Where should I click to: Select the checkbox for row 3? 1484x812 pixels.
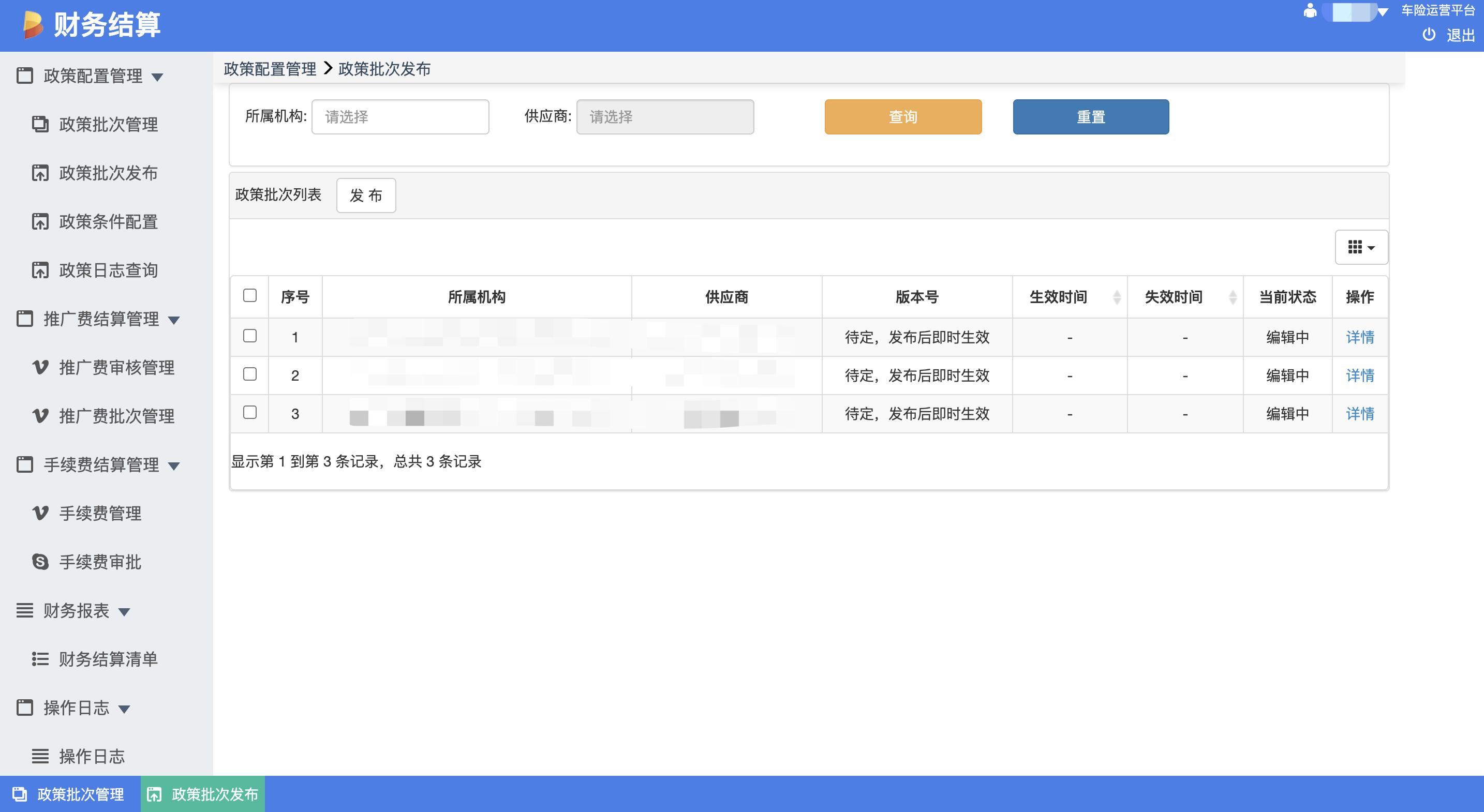[249, 412]
